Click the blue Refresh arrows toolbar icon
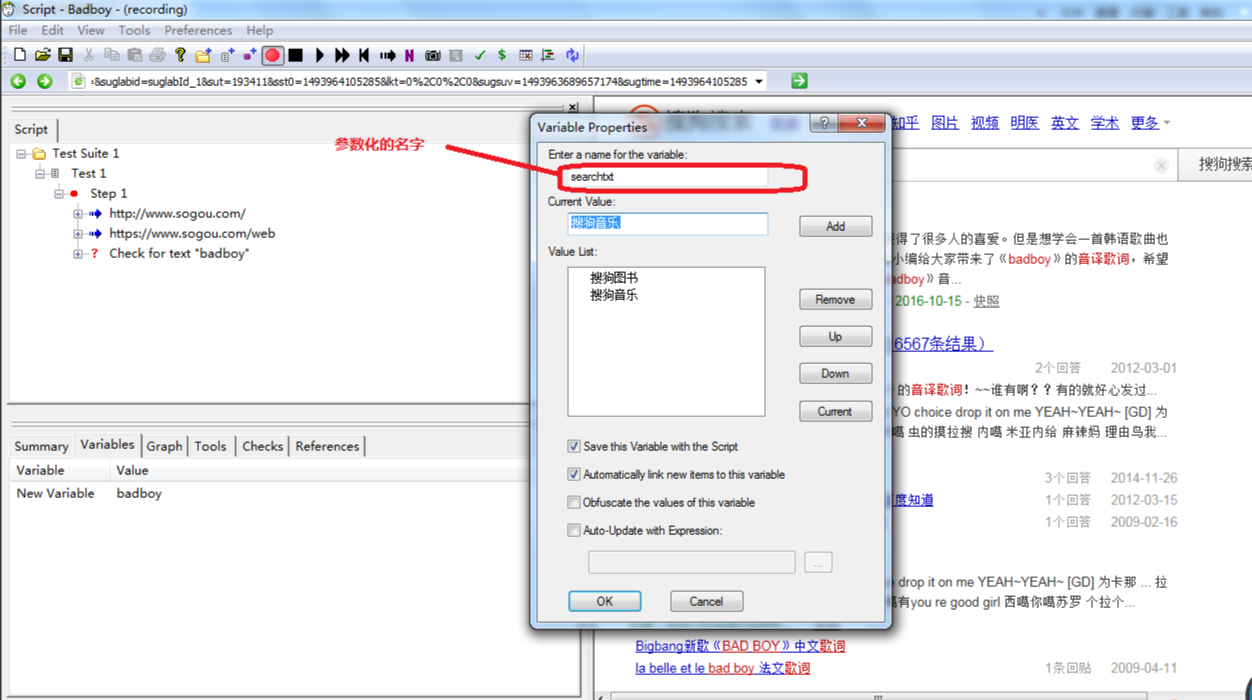Image resolution: width=1252 pixels, height=700 pixels. 572,55
